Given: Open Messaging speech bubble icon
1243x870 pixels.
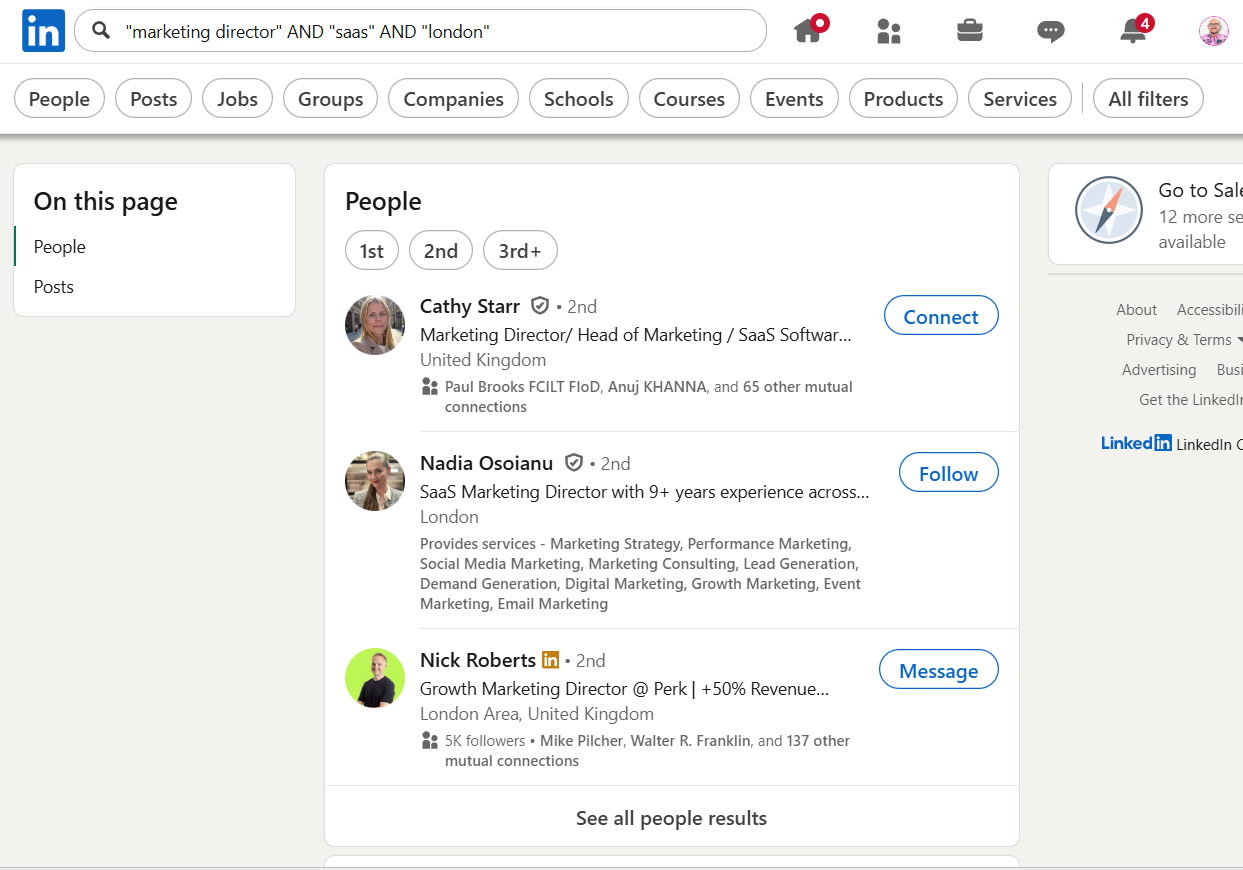Looking at the screenshot, I should [x=1051, y=32].
